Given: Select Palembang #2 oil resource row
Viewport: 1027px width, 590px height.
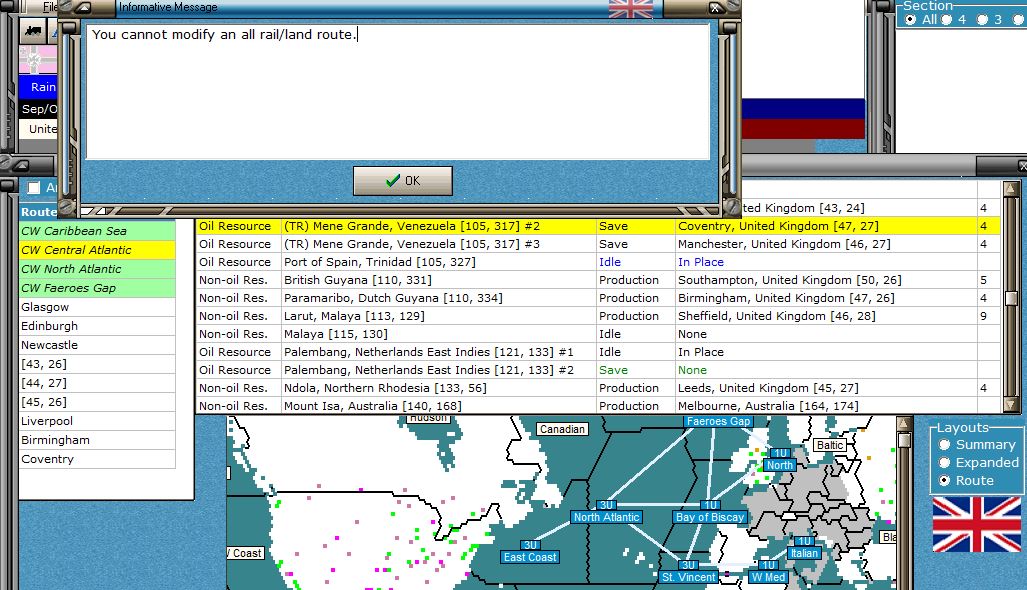Looking at the screenshot, I should coord(598,370).
